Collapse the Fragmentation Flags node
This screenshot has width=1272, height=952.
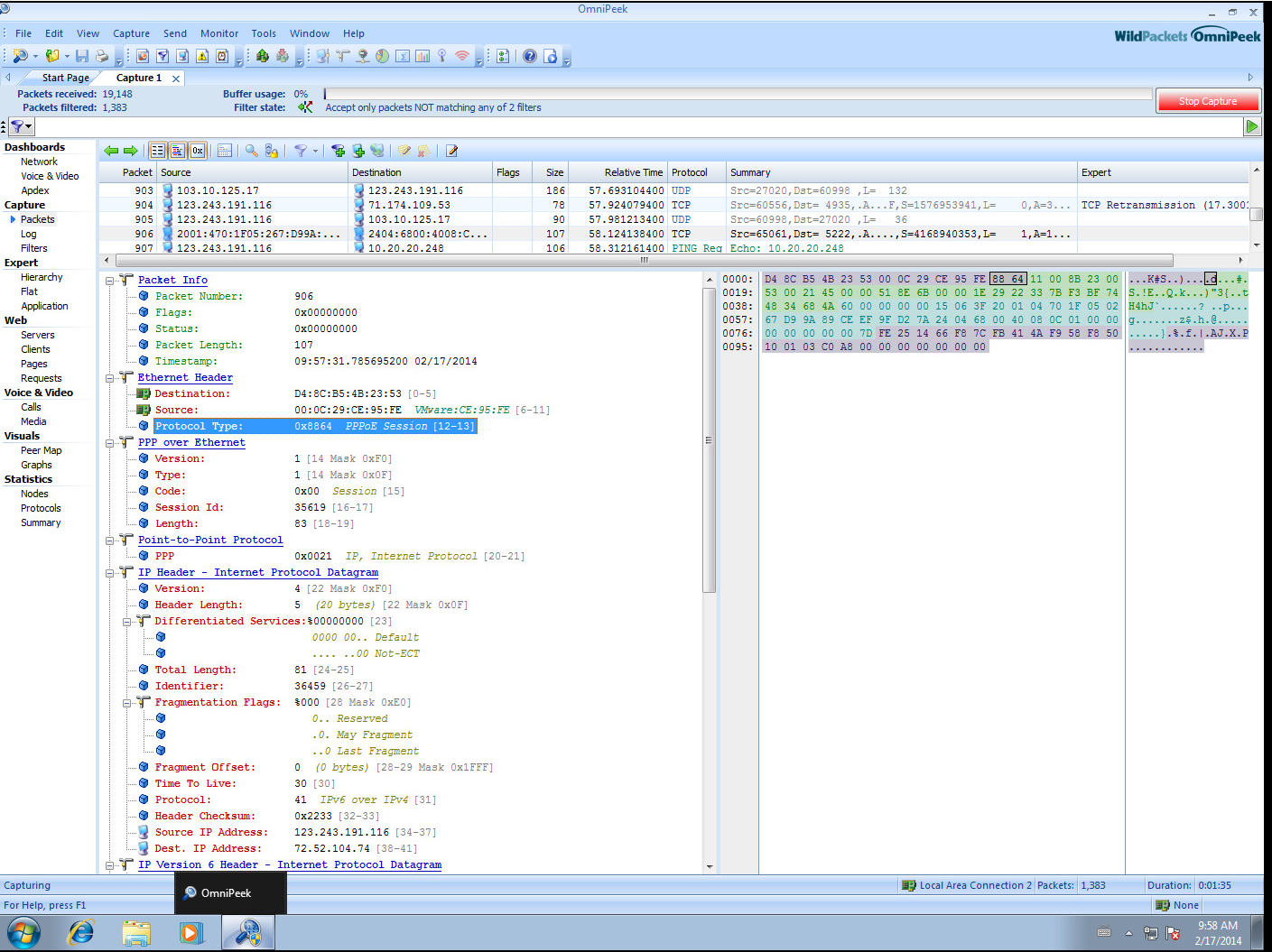click(x=126, y=703)
